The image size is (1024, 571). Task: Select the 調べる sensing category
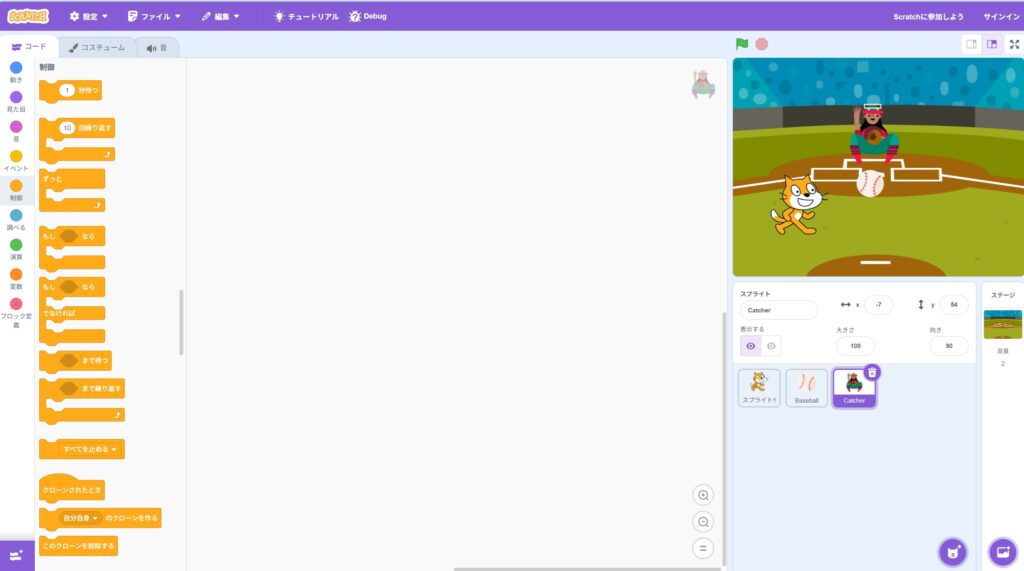(16, 220)
